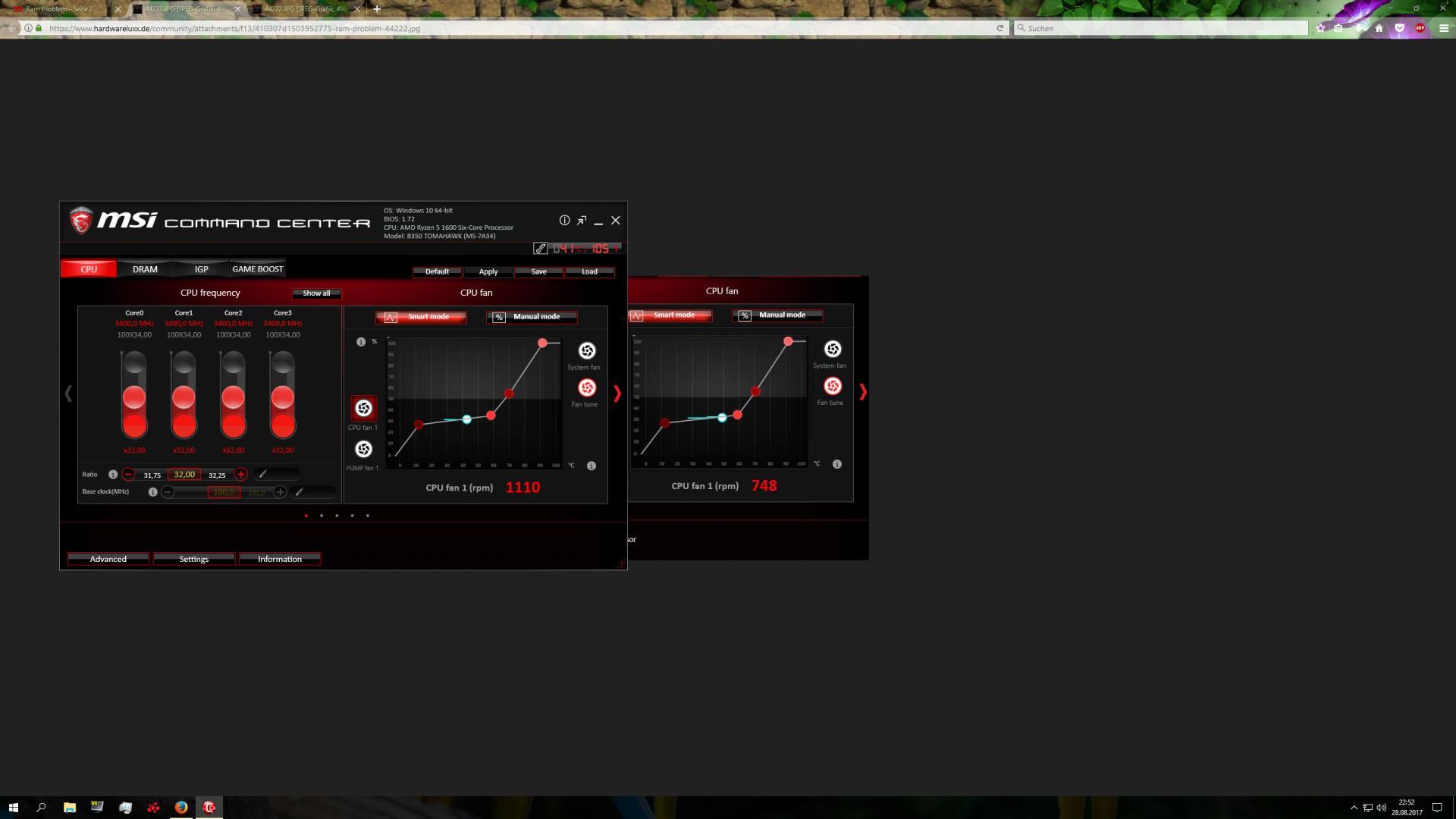
Task: Click info icon beside °C in background window
Action: pos(837,464)
